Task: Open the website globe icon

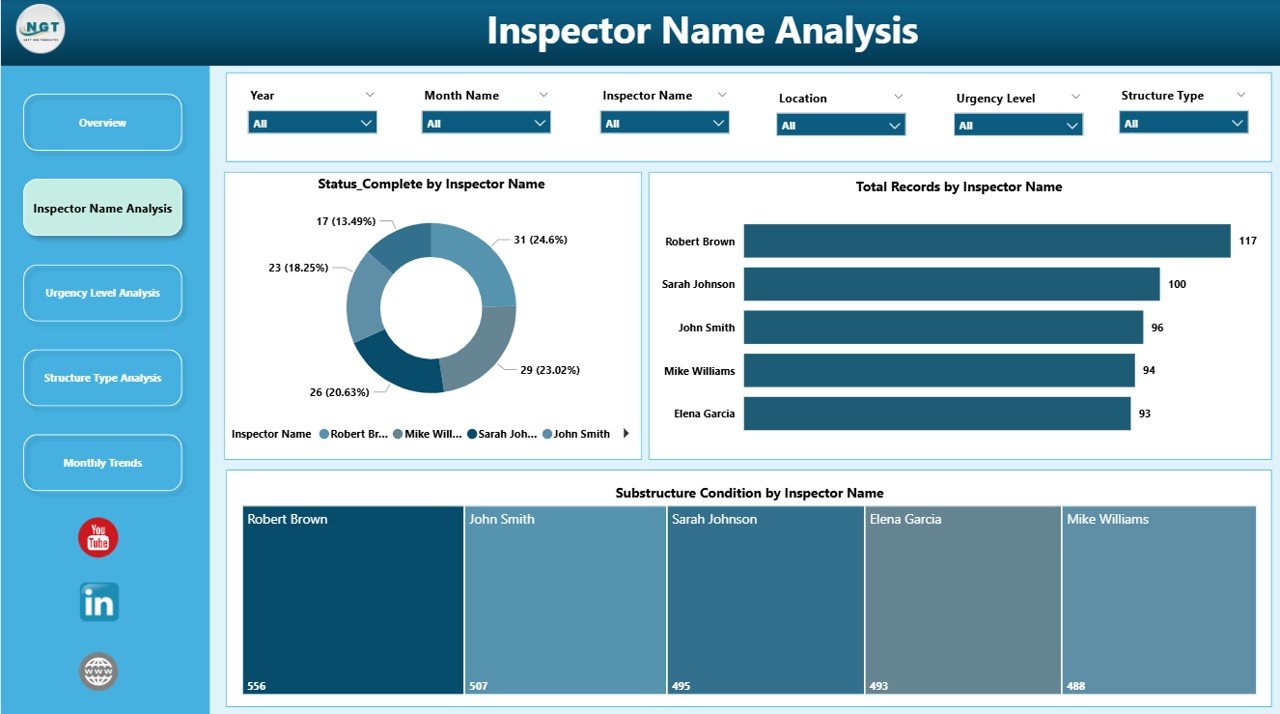Action: click(97, 671)
